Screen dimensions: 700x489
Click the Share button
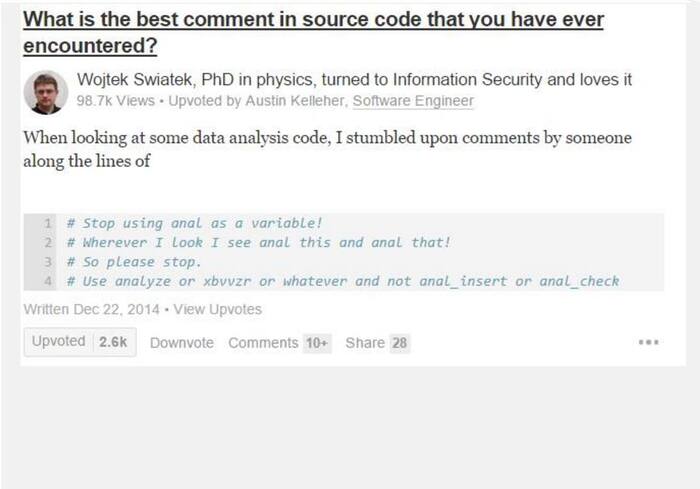coord(365,343)
